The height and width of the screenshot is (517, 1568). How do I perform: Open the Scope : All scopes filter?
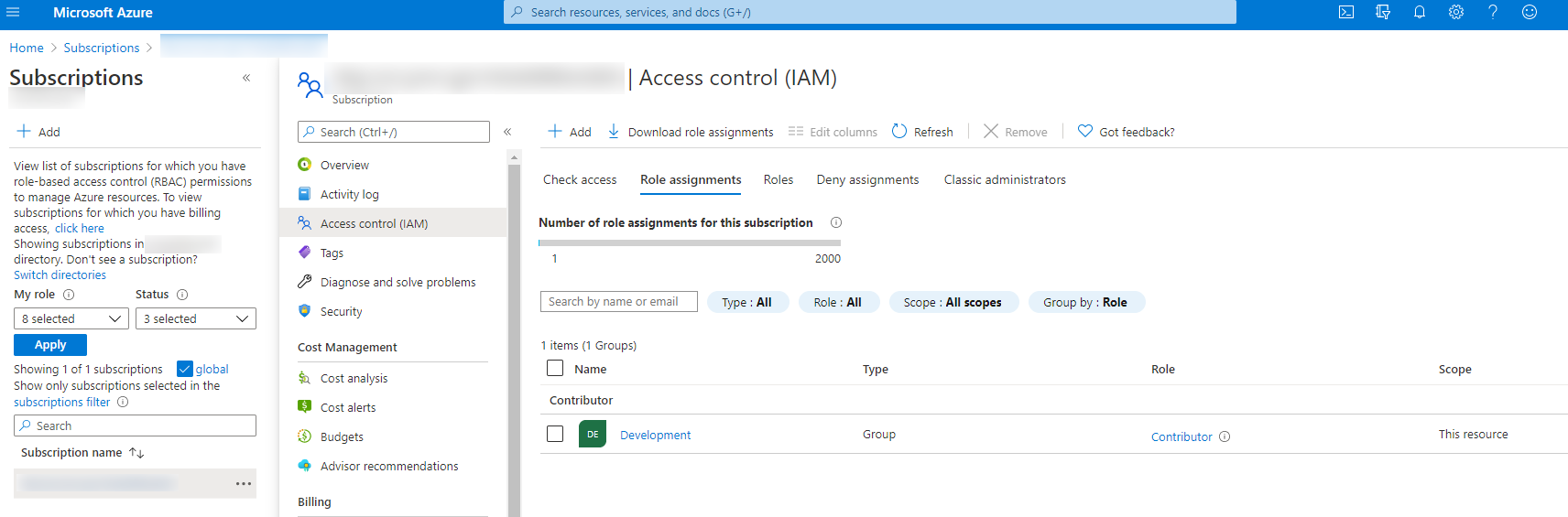coord(953,302)
